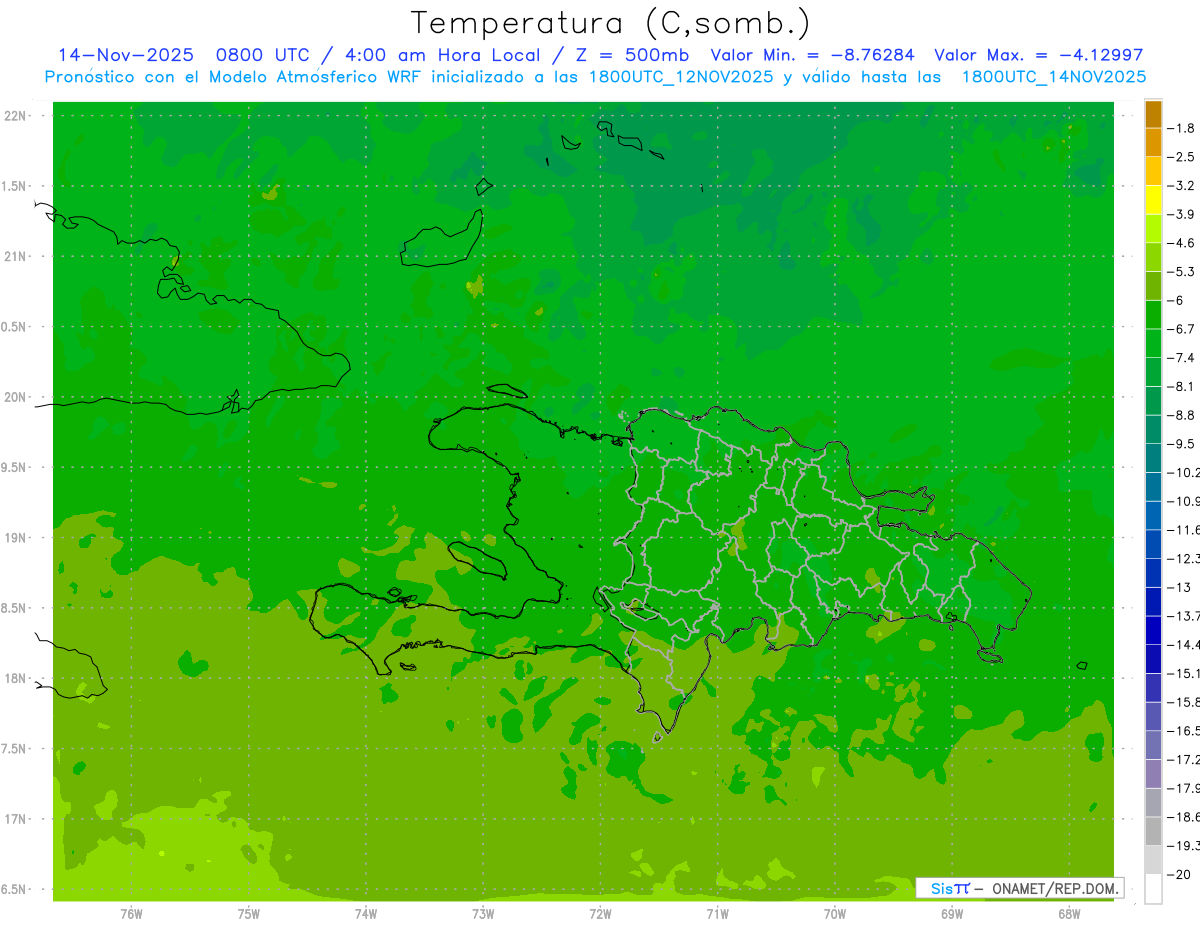Select legend swatch between -2.5 and -3.2
Viewport: 1200px width, 927px height.
(x=1153, y=171)
